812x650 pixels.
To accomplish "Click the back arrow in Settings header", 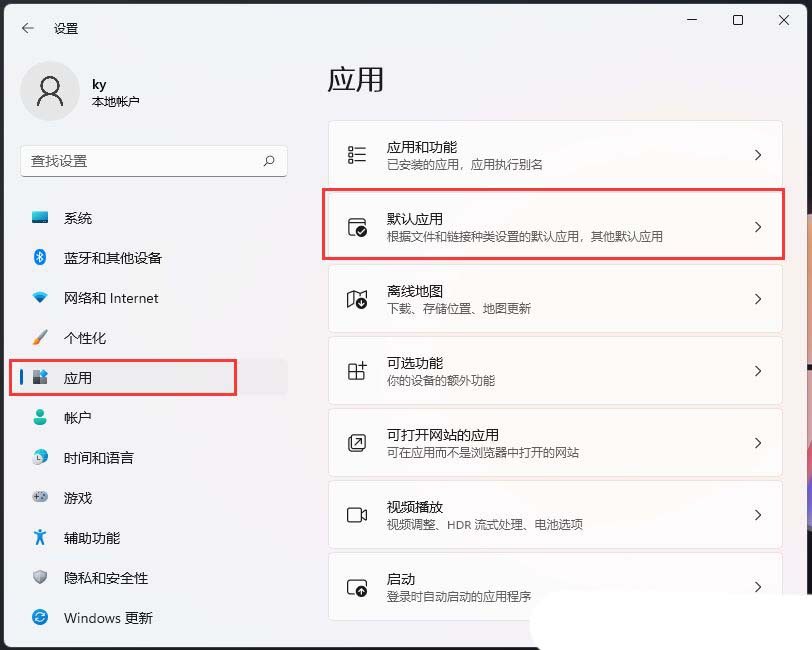I will (27, 28).
